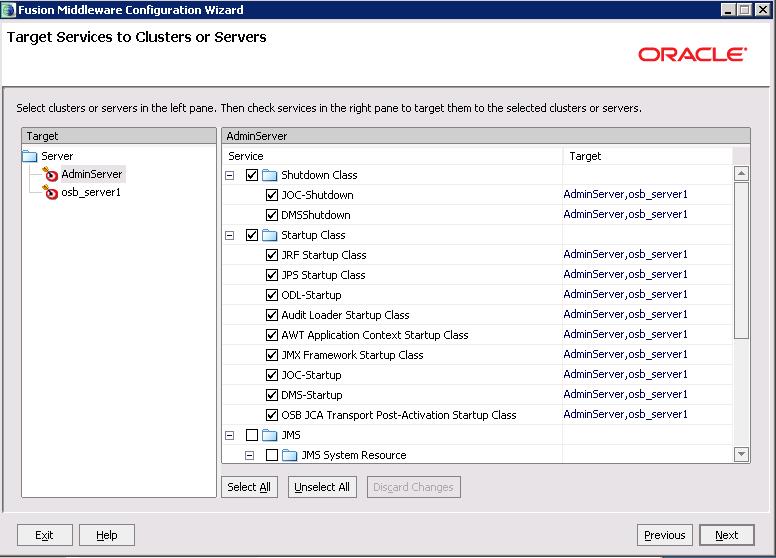Uncheck OSB JCA Transport Post-Activation checkbox
The image size is (776, 558).
[x=272, y=415]
